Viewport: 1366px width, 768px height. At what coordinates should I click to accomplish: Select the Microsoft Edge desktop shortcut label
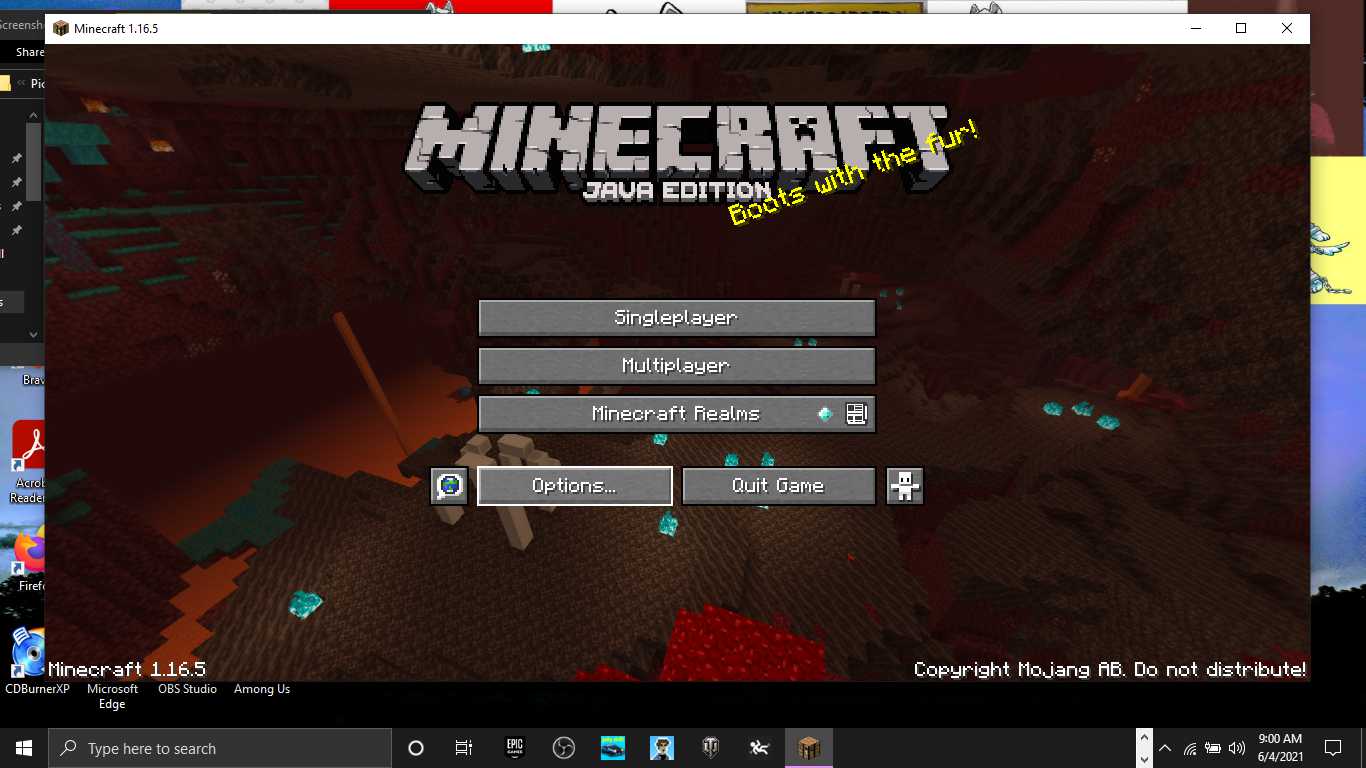click(x=112, y=697)
